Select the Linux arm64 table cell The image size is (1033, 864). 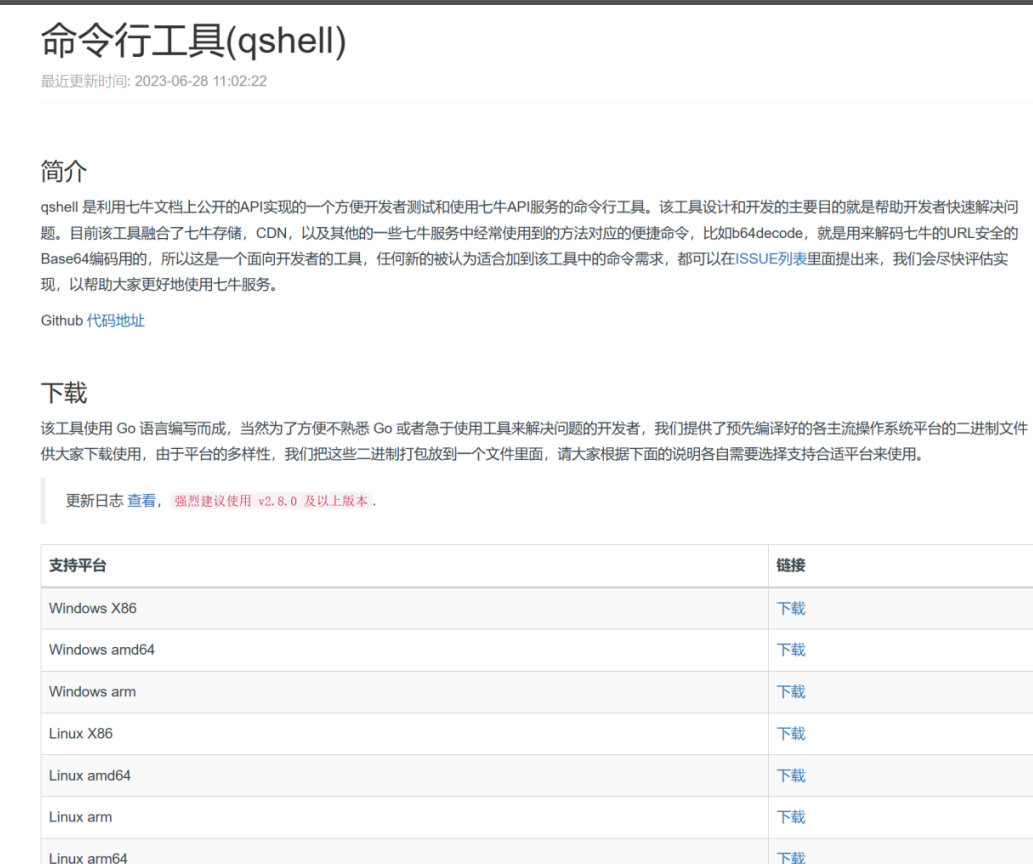point(405,851)
